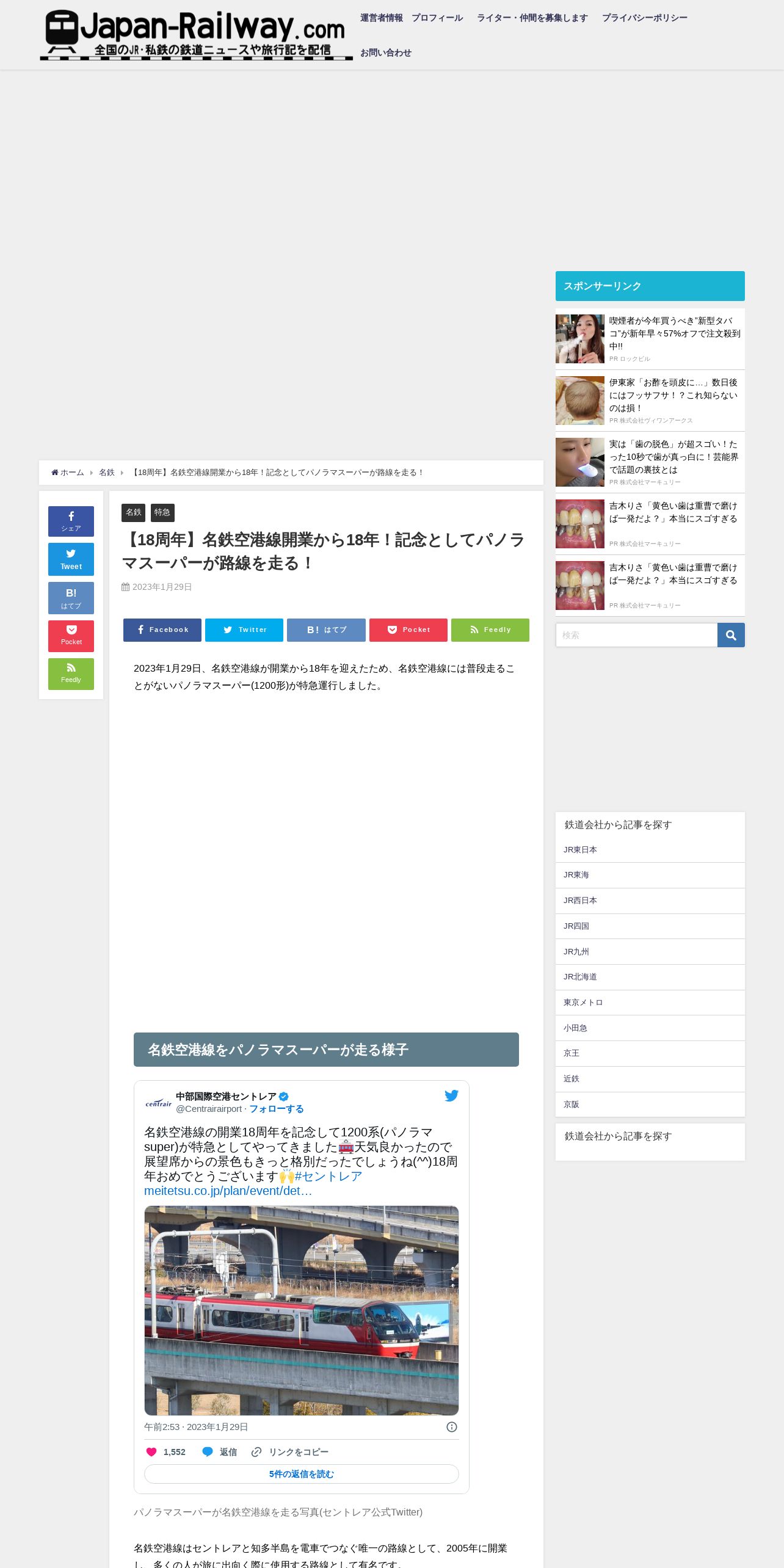Click the sidebar Facebook シェア button

71,521
